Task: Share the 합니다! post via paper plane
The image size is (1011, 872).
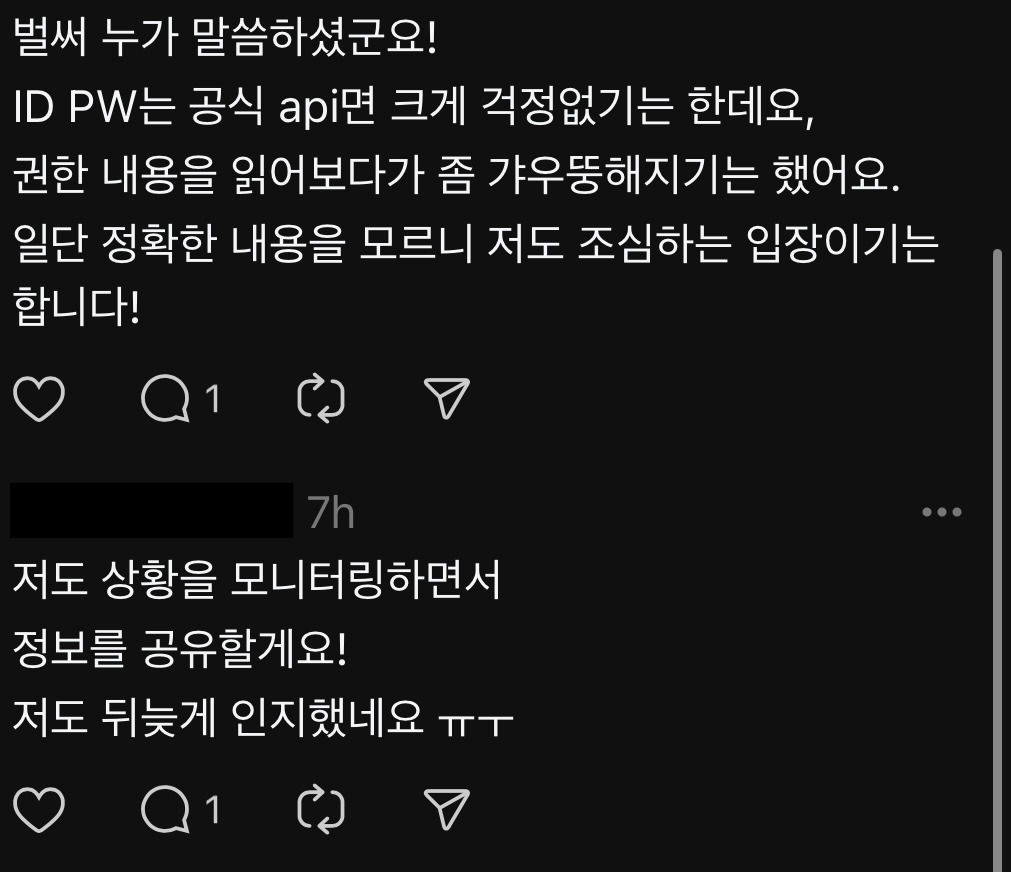Action: point(446,399)
